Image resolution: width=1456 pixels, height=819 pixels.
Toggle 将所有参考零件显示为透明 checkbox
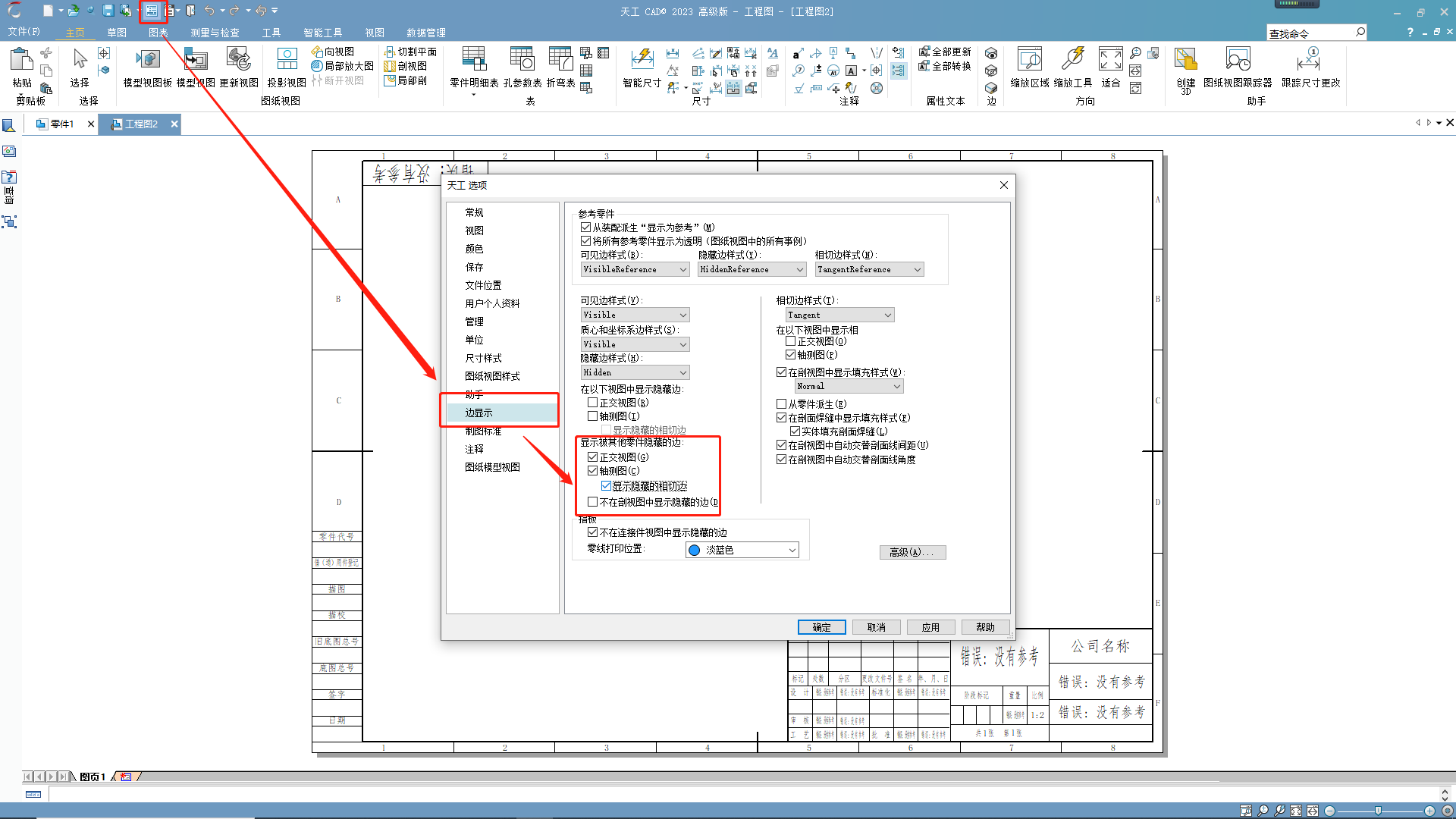tap(585, 241)
